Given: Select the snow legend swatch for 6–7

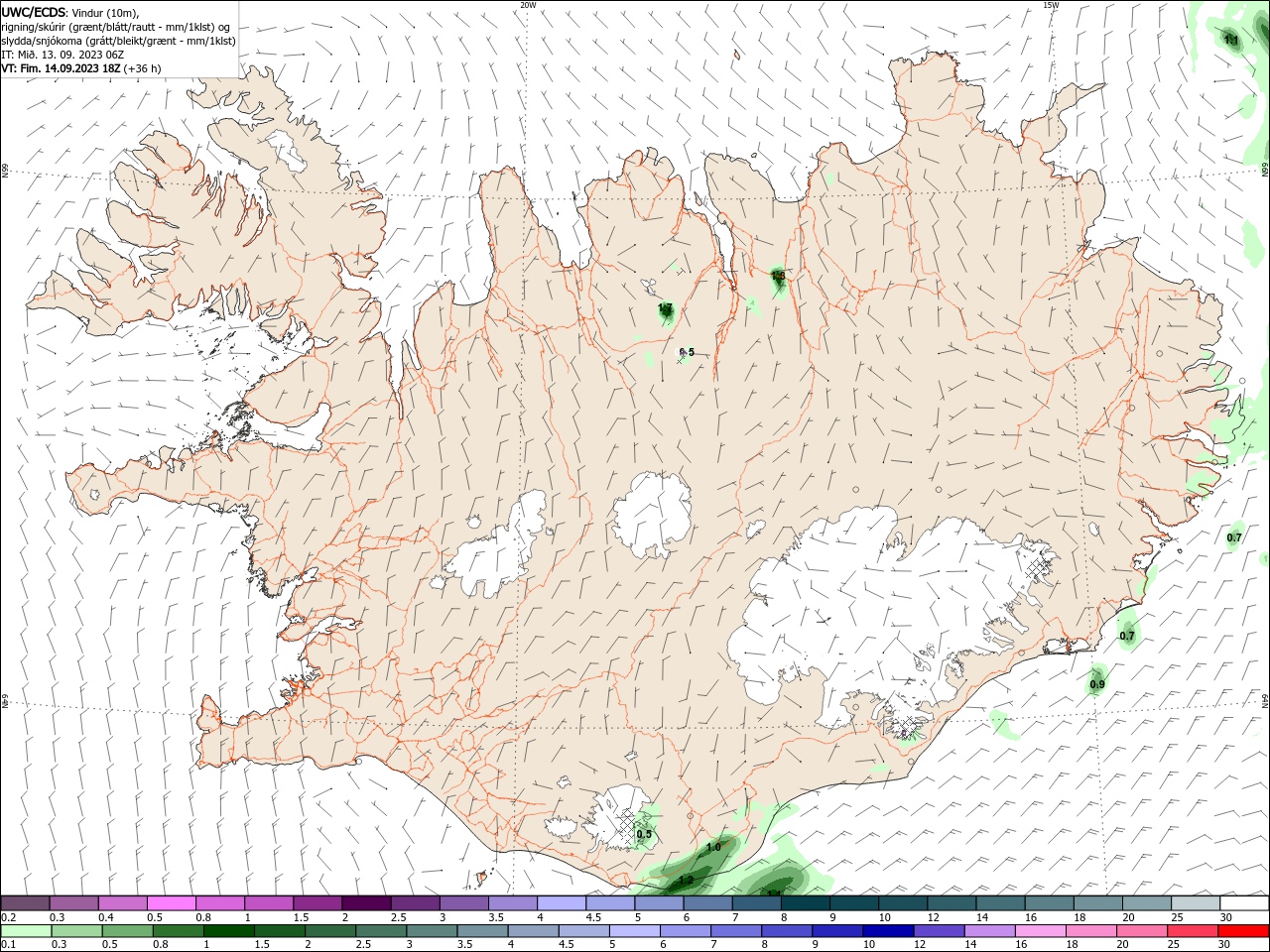Looking at the screenshot, I should (x=708, y=903).
